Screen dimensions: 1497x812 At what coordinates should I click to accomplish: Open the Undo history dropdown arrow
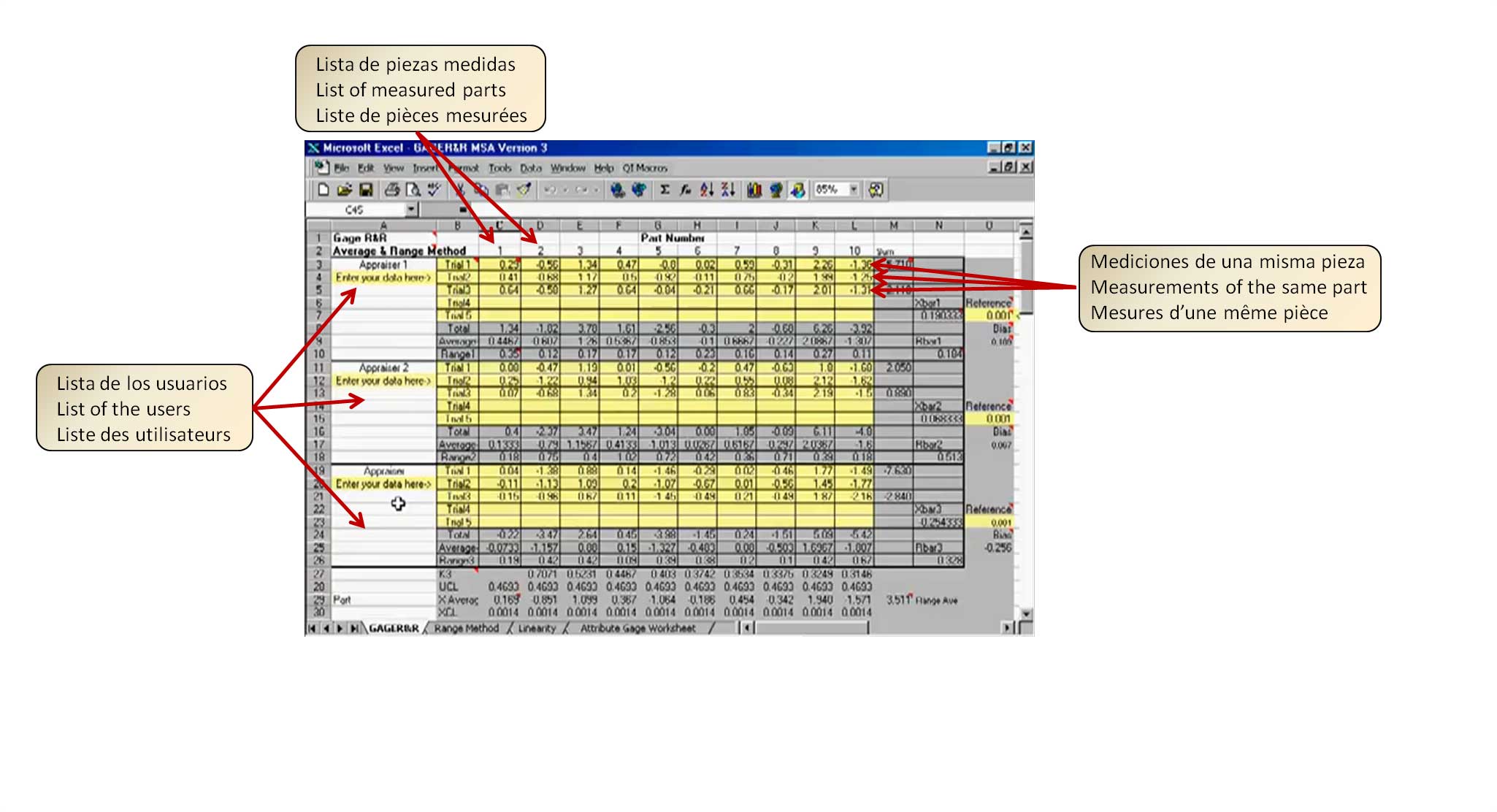pyautogui.click(x=564, y=190)
